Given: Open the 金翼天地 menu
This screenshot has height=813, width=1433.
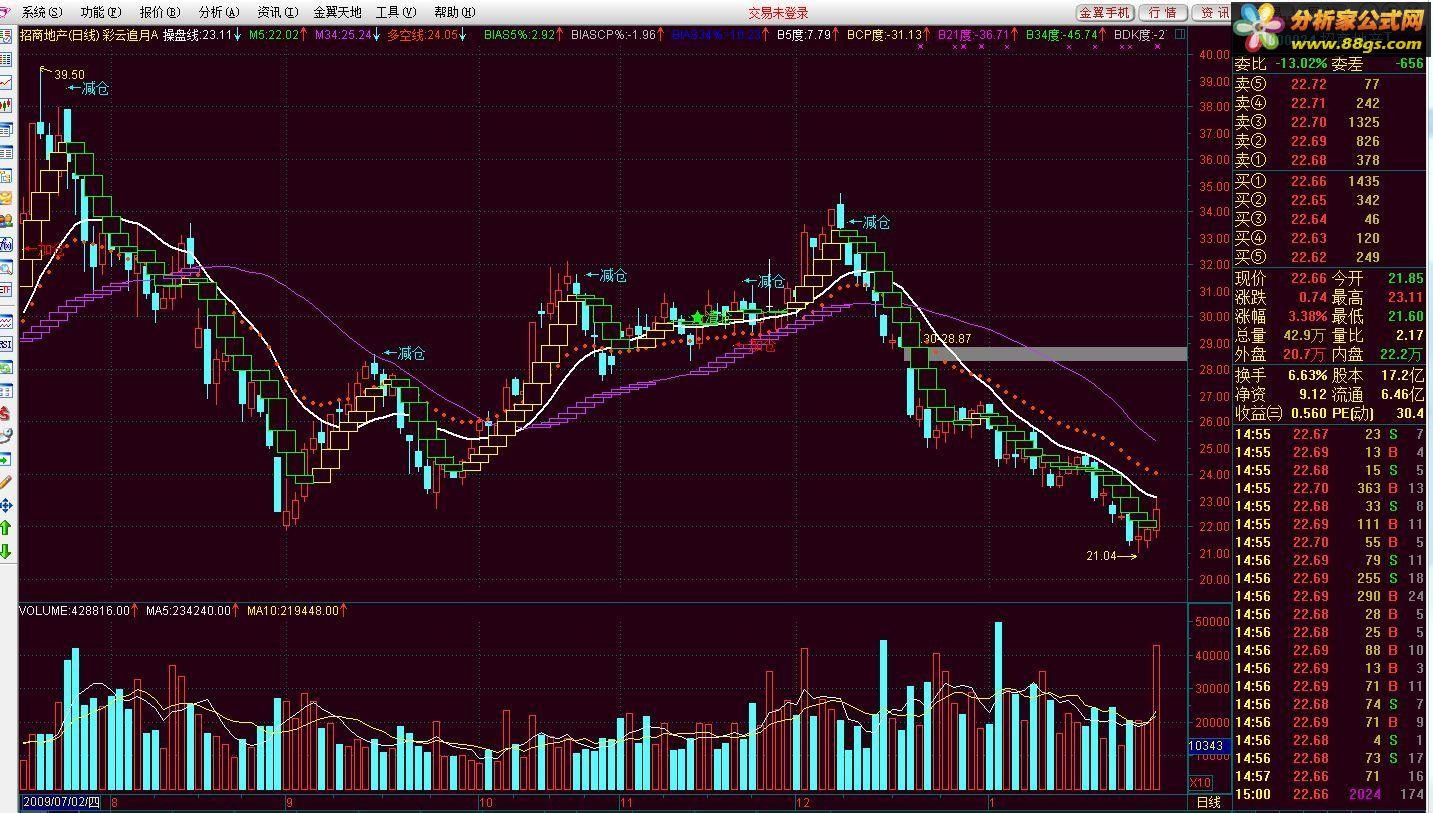Looking at the screenshot, I should pyautogui.click(x=337, y=12).
